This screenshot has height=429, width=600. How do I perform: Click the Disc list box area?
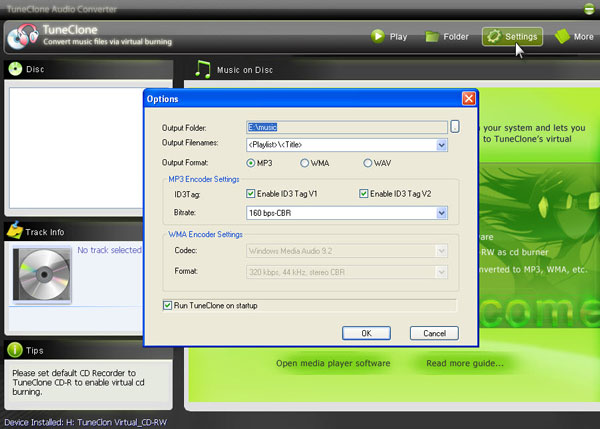(77, 148)
